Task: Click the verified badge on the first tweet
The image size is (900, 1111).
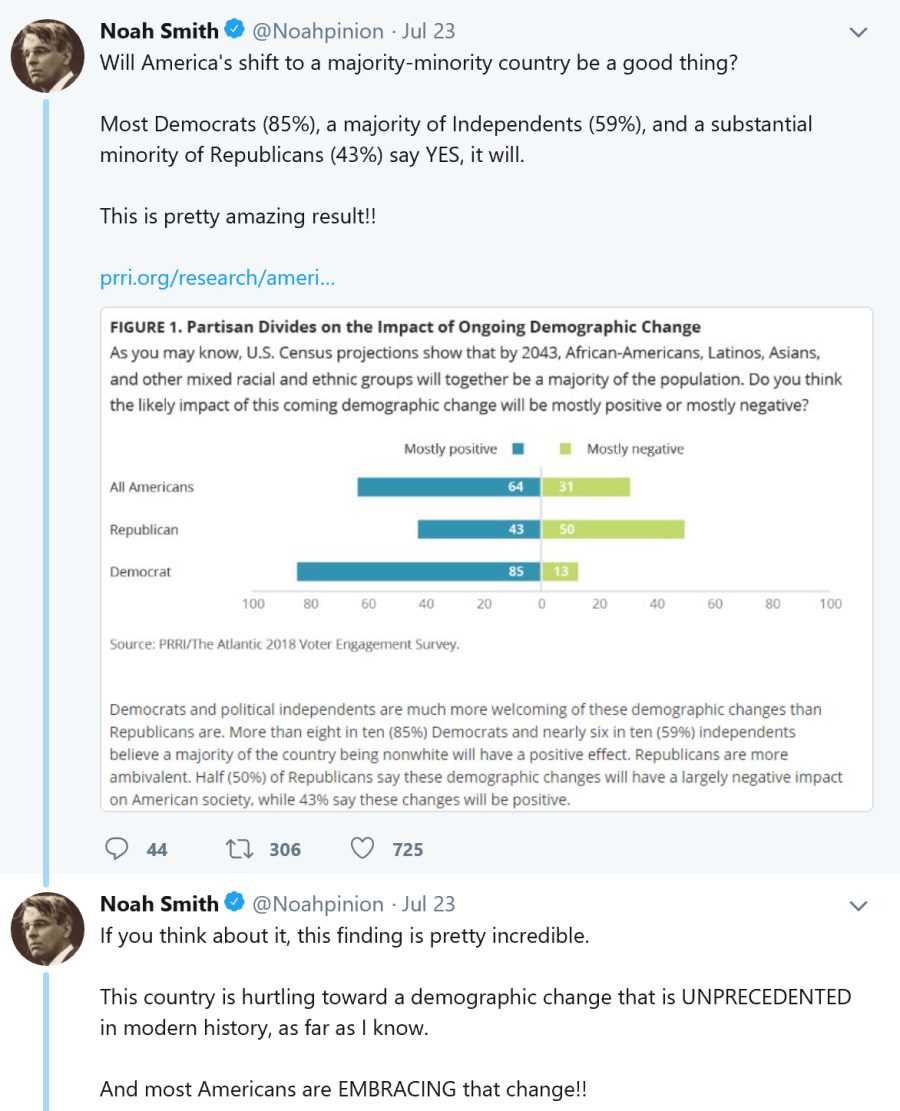Action: 235,31
